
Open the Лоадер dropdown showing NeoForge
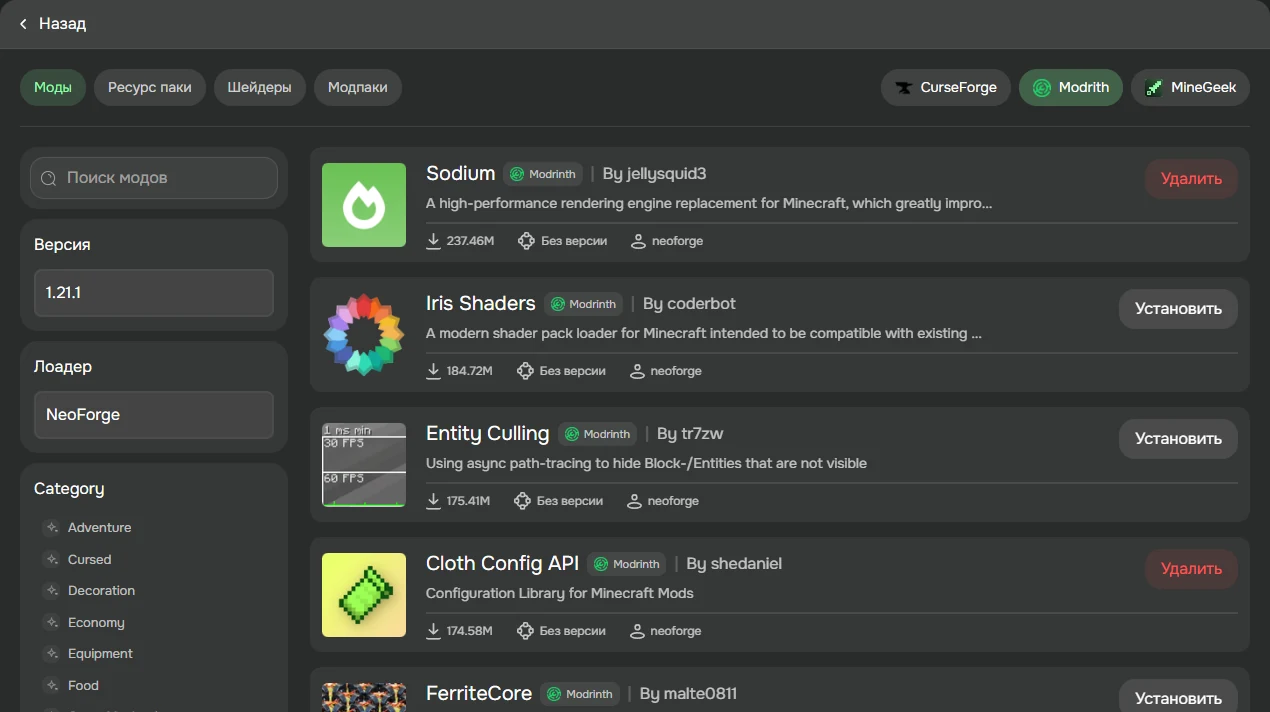(x=154, y=415)
